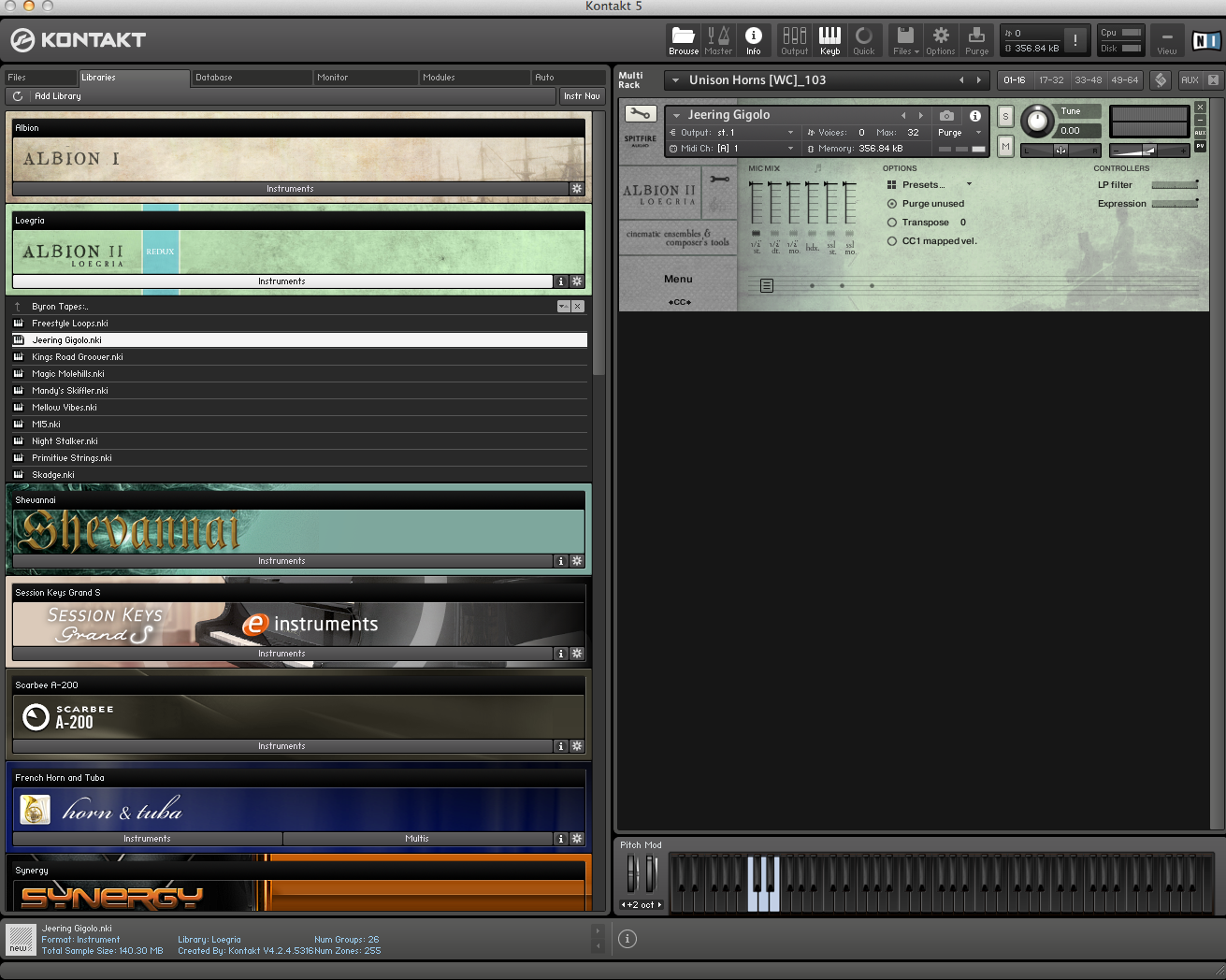
Task: Go up from Byron Tapes folder
Action: point(18,307)
